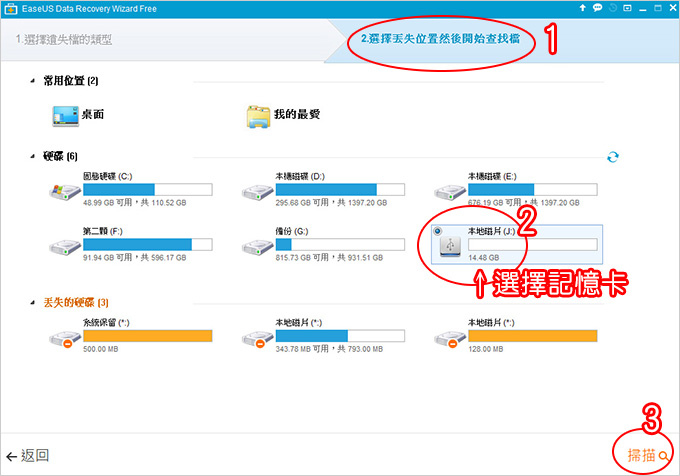Viewport: 680px width, 476px height.
Task: Click the 'EaseUS Data Recovery Wizard Free' title
Action: point(89,9)
